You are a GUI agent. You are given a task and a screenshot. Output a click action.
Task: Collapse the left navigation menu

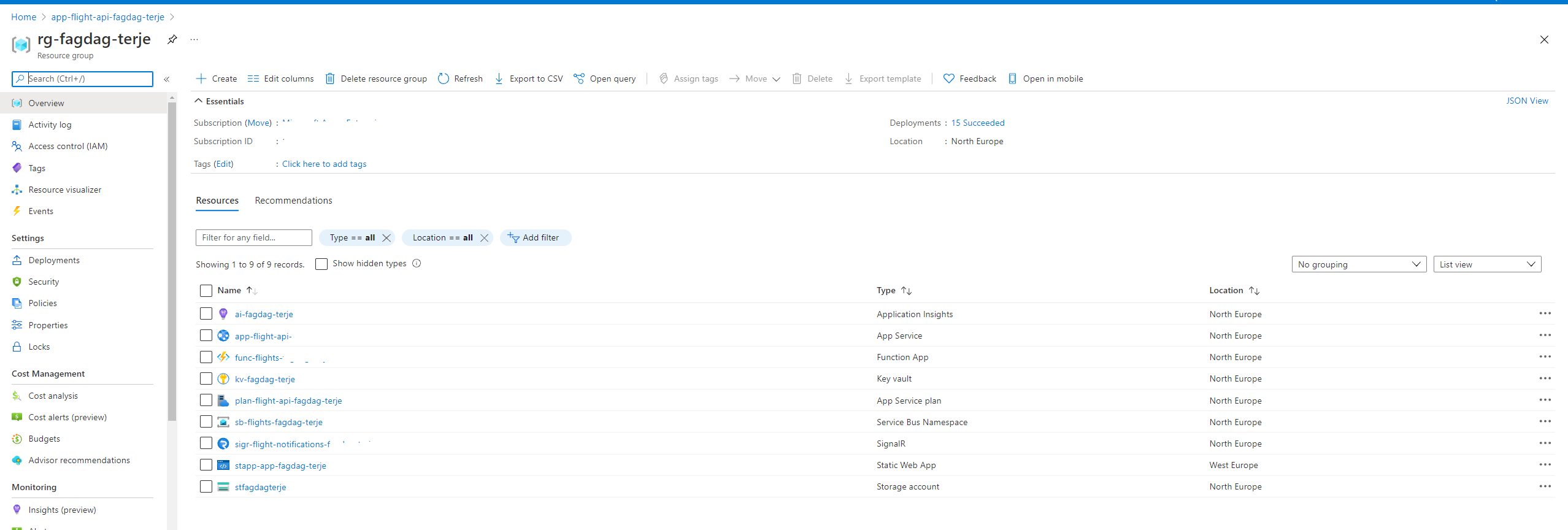pos(166,79)
